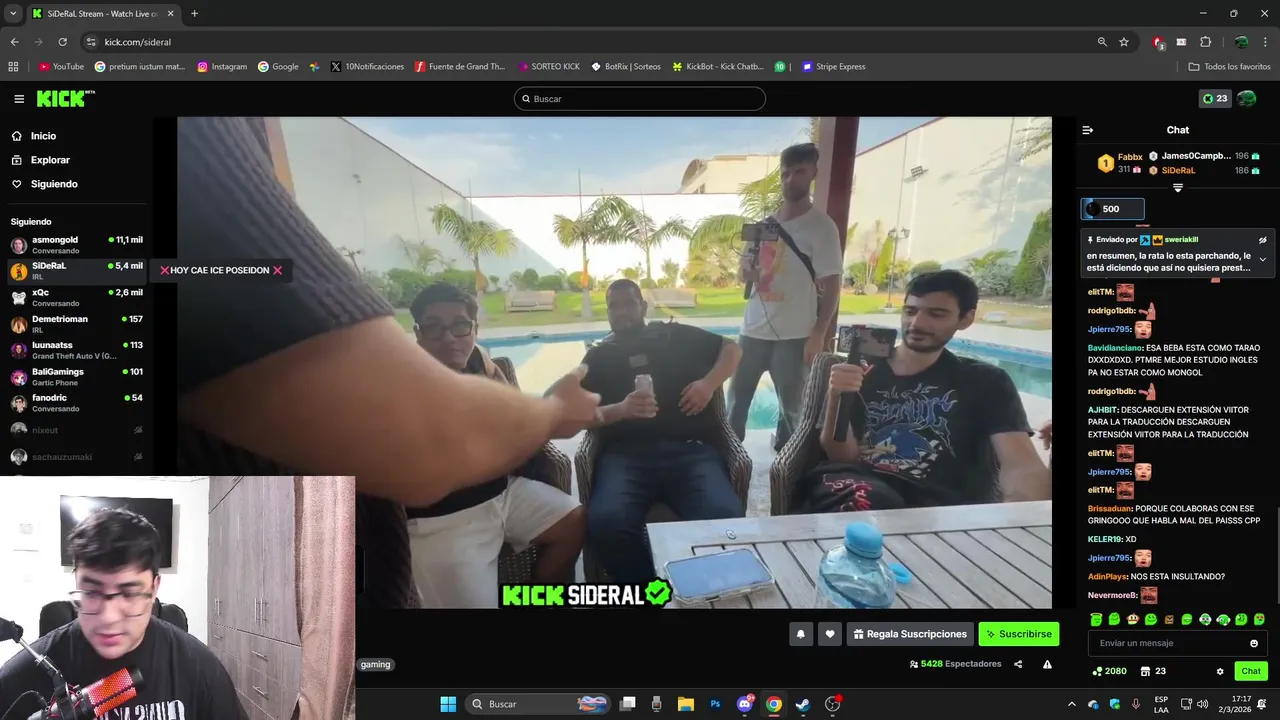Click the Regala Suscripciones button
Image resolution: width=1280 pixels, height=720 pixels.
click(x=909, y=634)
